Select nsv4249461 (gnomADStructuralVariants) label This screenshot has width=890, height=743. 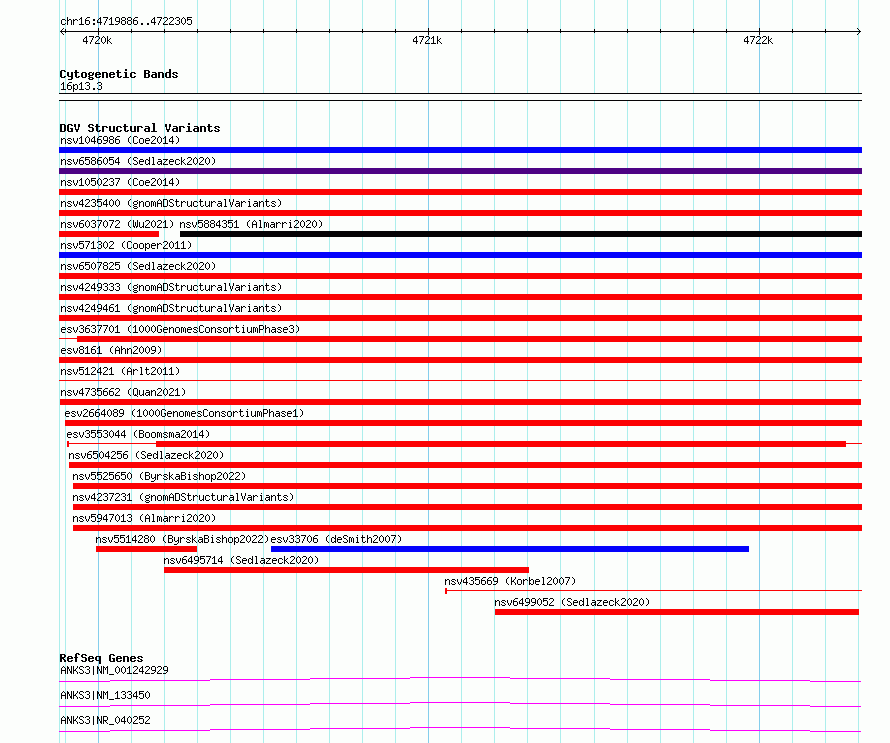tap(171, 308)
